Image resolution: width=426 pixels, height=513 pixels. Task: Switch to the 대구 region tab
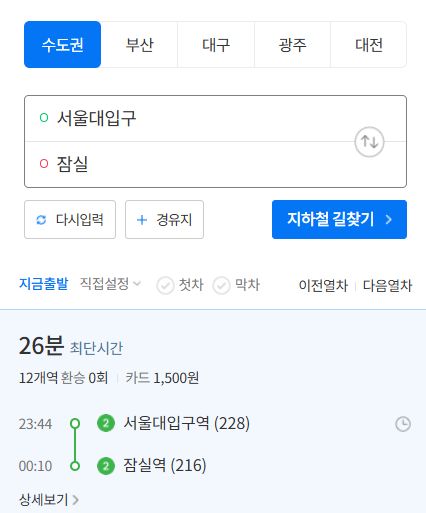216,44
